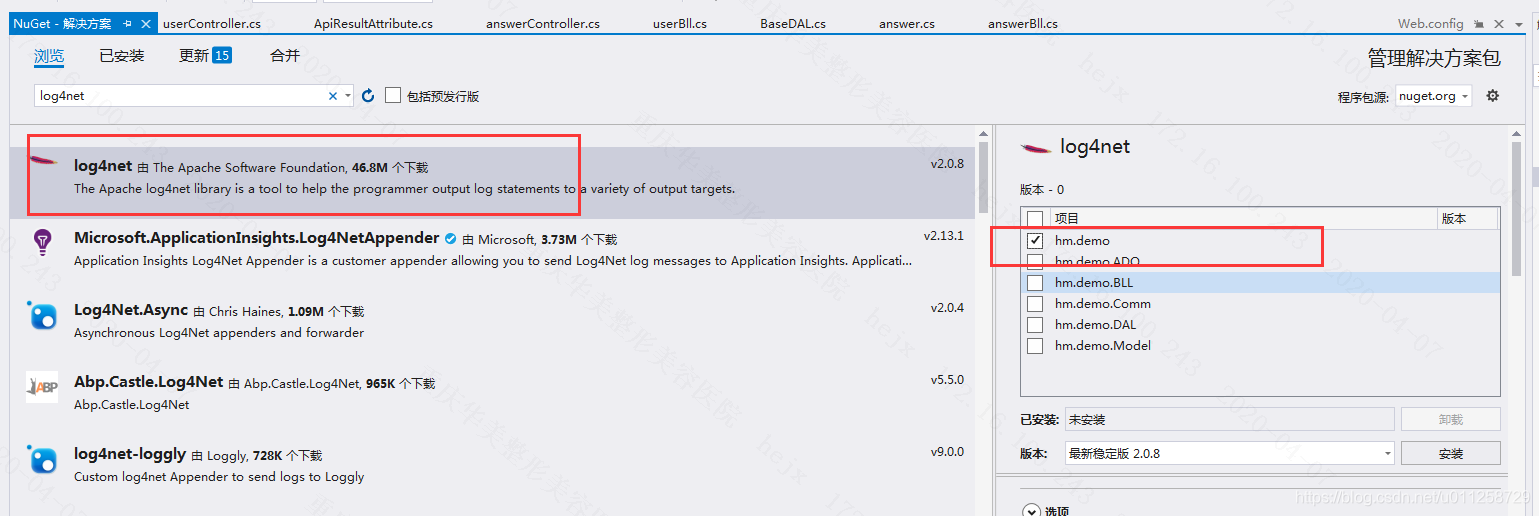Click the 管理解决方案包 heading
The width and height of the screenshot is (1540, 516).
click(x=1434, y=59)
